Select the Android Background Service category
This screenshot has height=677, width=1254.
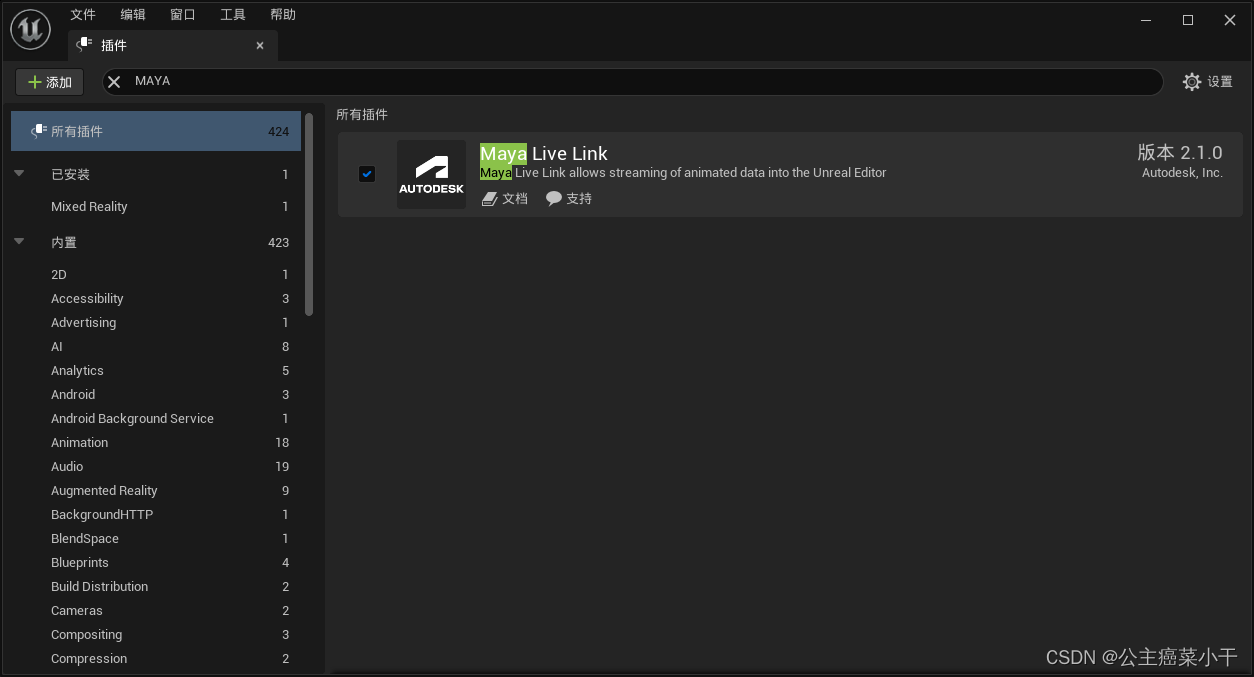pyautogui.click(x=156, y=419)
